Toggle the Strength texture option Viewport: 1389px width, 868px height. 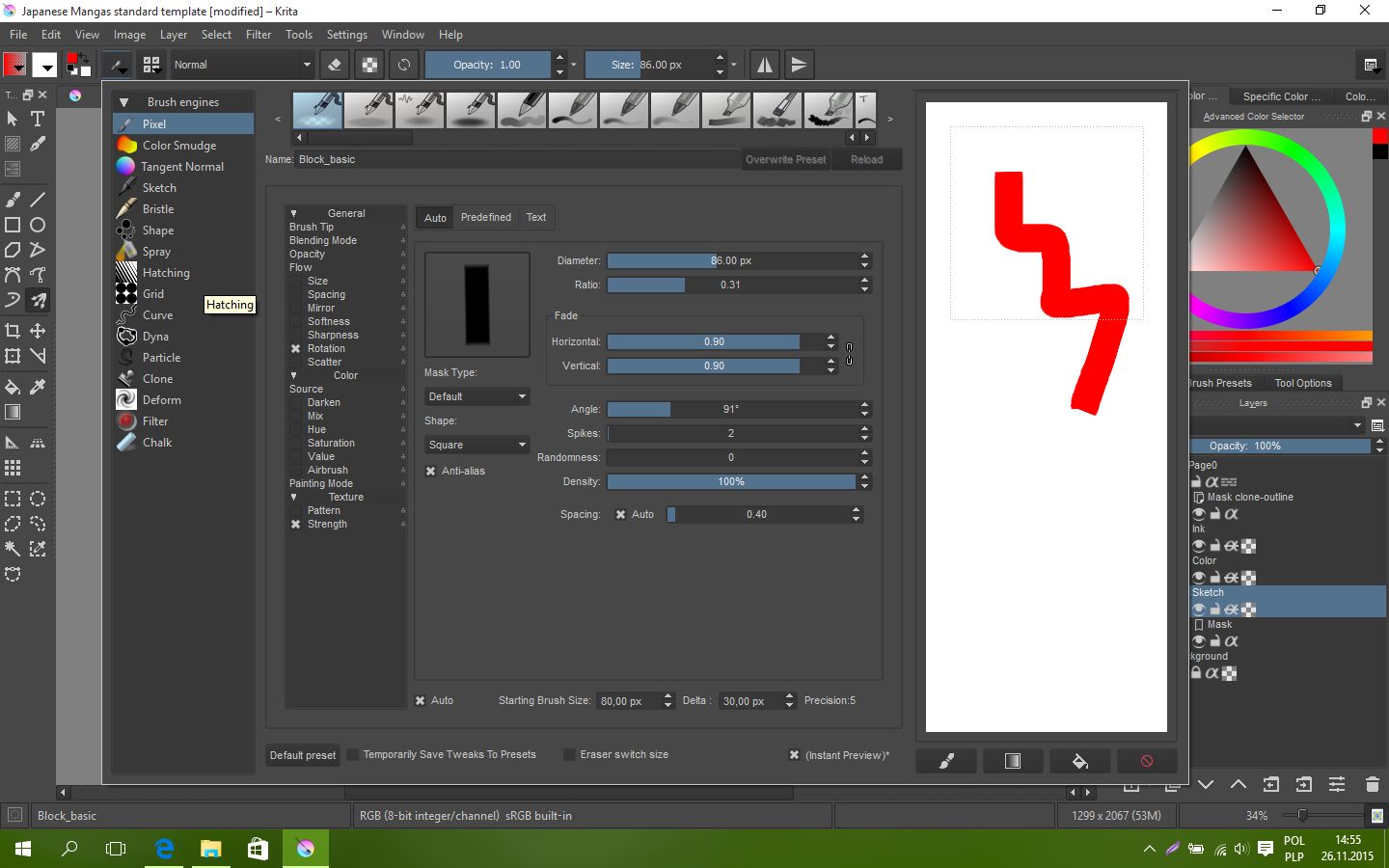296,524
